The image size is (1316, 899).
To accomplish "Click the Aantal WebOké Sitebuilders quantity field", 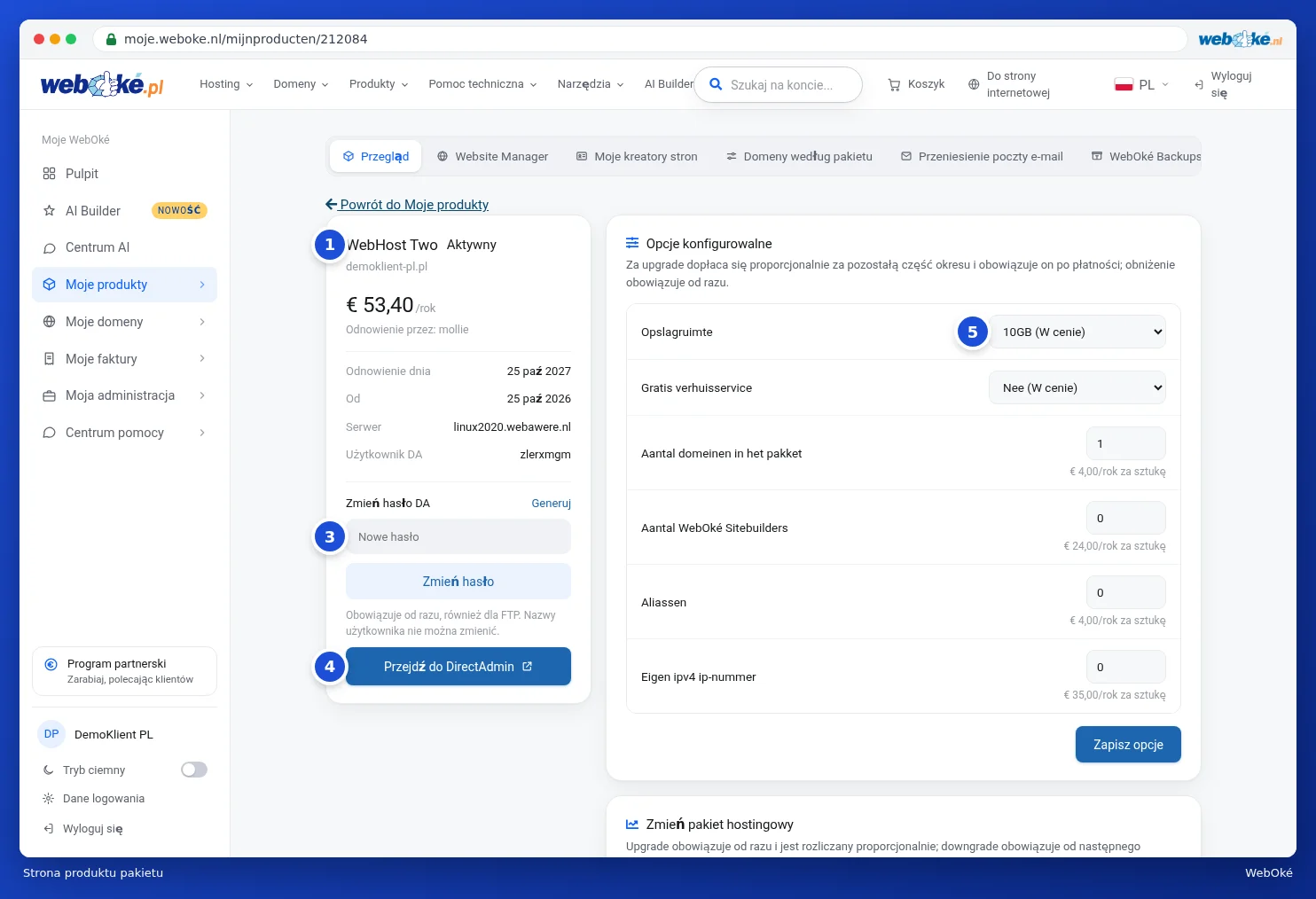I will 1126,518.
